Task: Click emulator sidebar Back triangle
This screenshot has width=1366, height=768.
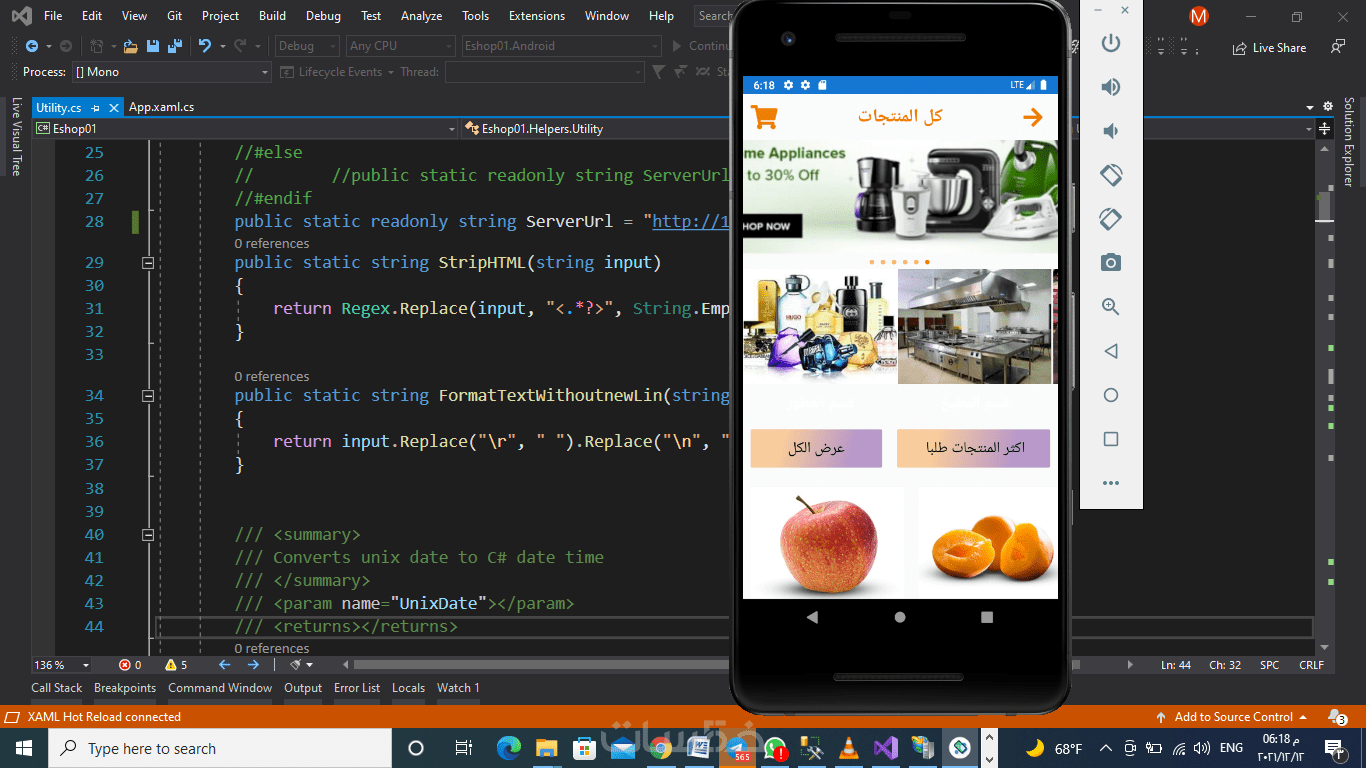Action: (1110, 351)
